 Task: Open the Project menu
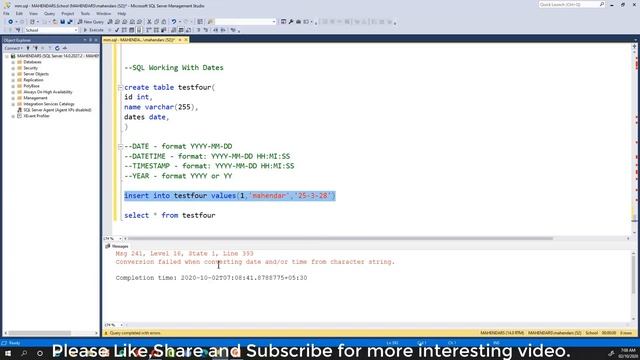coord(68,13)
